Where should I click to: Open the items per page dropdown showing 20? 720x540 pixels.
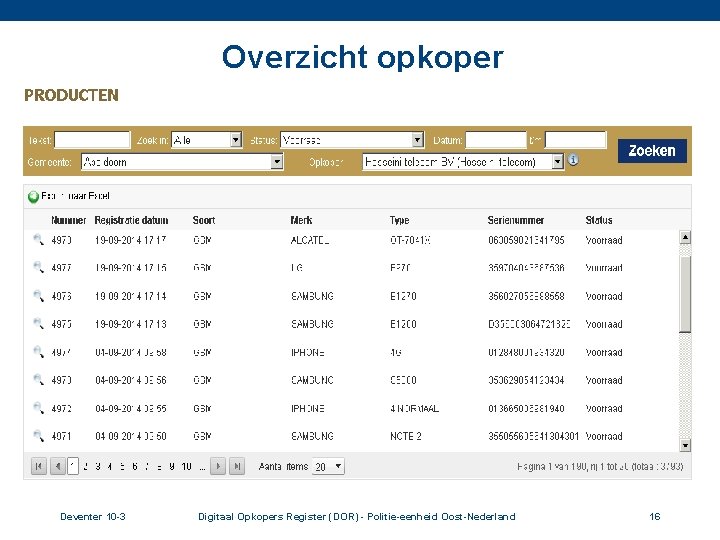coord(328,467)
